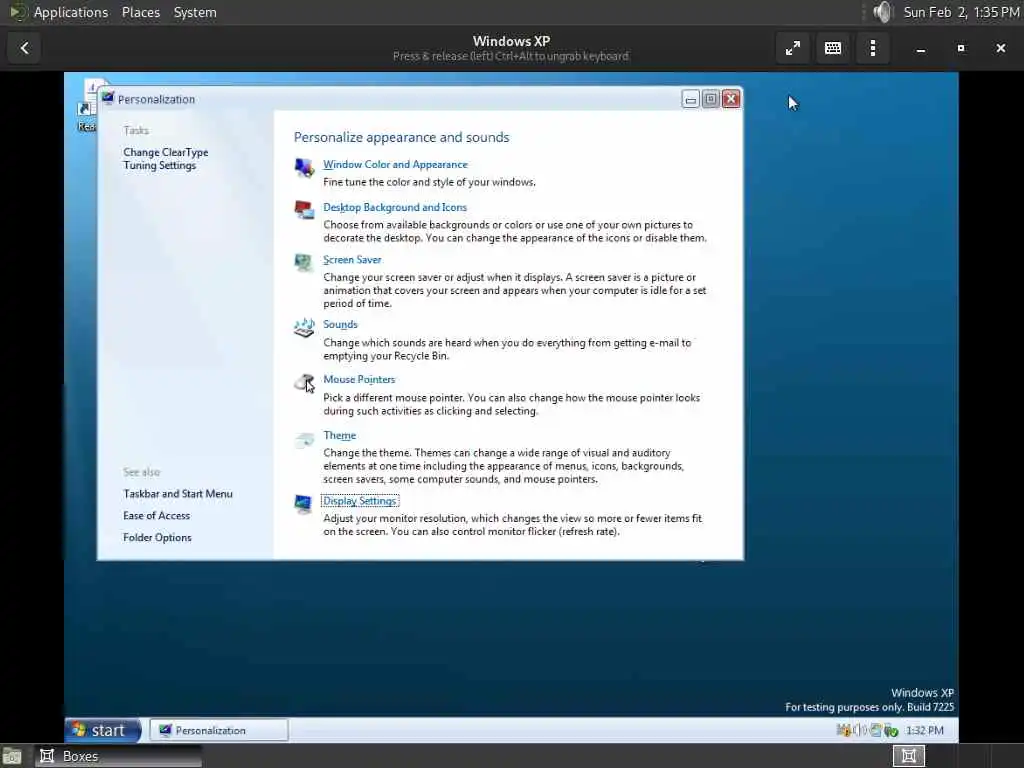Click the XP taskbar clock 1:32 PM

tap(925, 730)
